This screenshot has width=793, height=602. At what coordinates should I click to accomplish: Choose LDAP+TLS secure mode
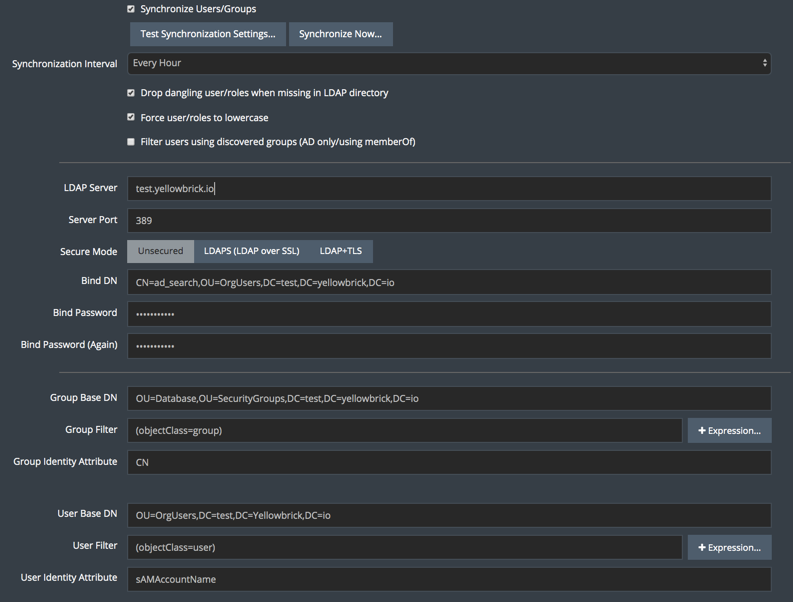click(x=340, y=251)
